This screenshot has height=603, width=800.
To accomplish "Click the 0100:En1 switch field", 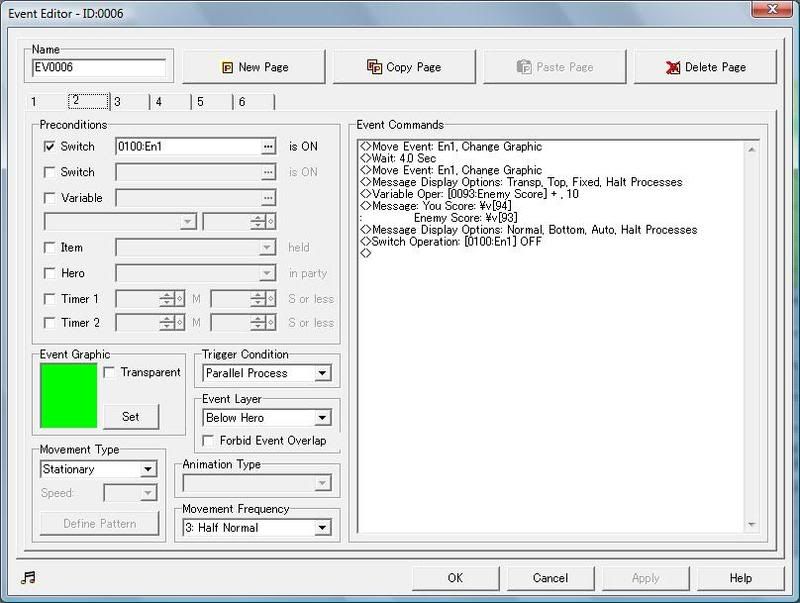I will (x=188, y=147).
